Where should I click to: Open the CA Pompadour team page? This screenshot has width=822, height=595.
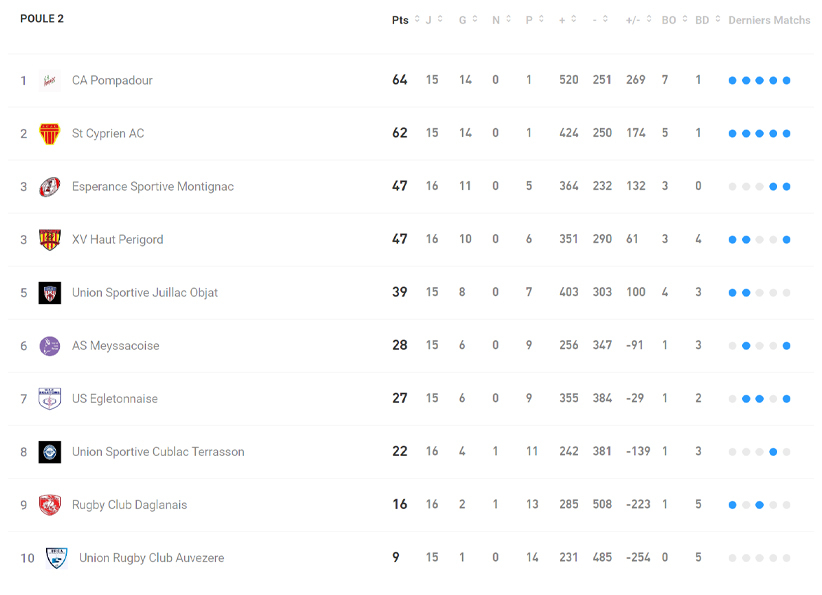(112, 81)
